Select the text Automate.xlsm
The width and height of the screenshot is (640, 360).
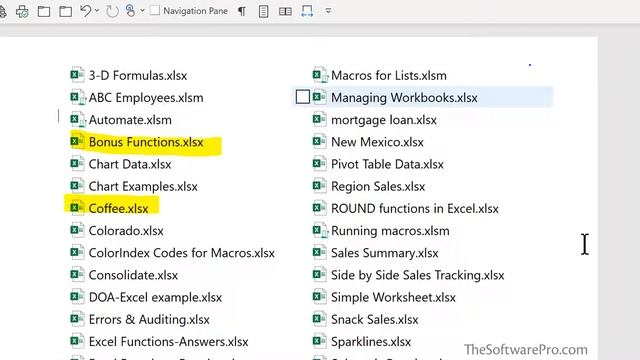pyautogui.click(x=130, y=120)
